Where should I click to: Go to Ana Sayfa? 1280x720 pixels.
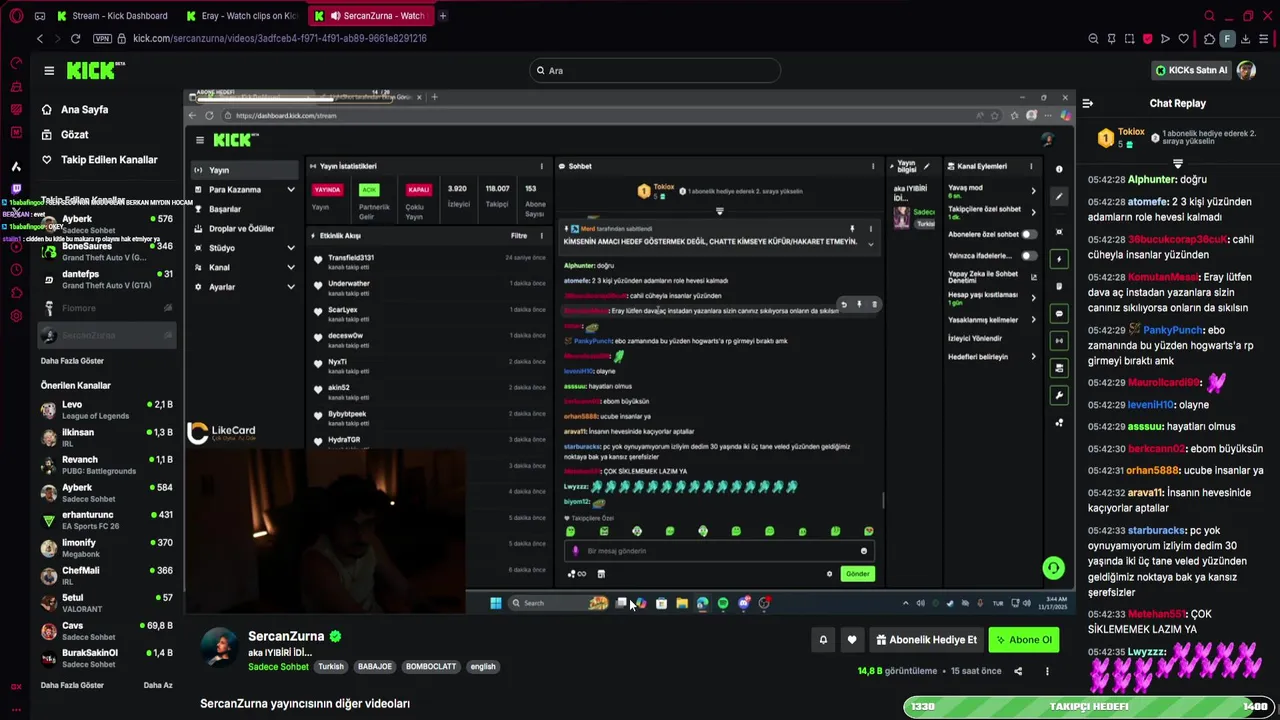click(x=84, y=110)
